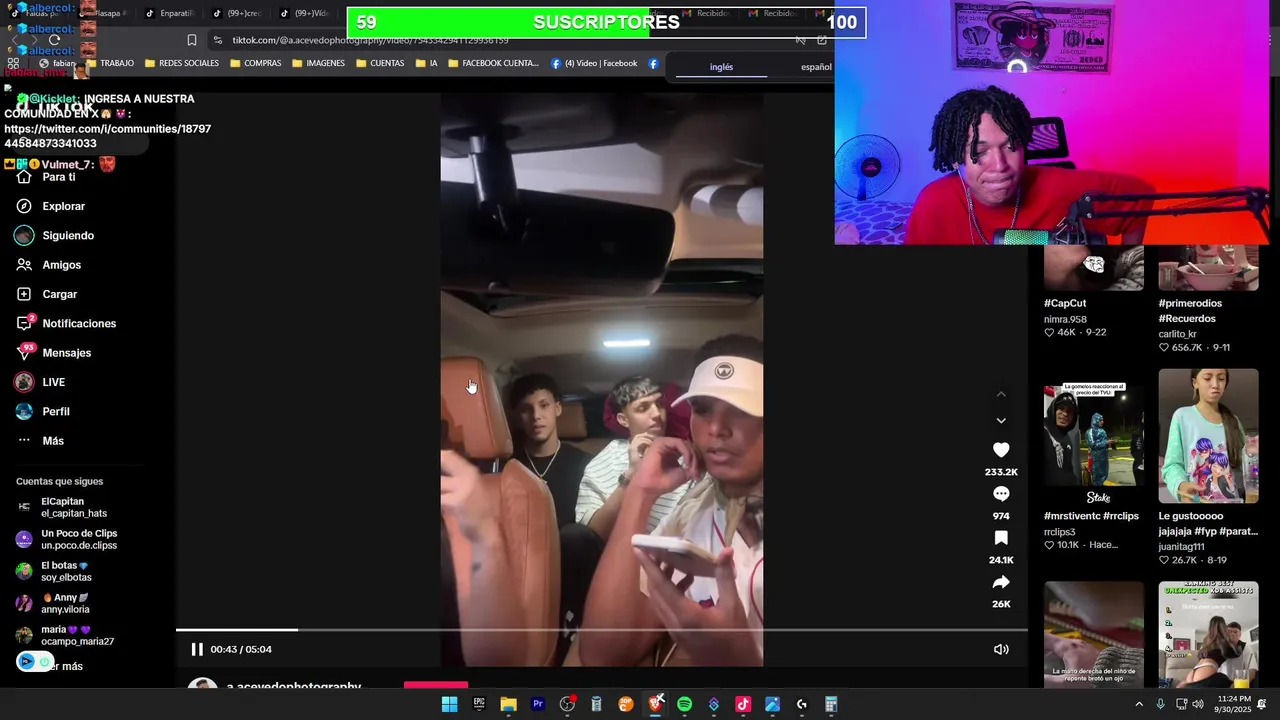Click the microphone tray icon
Screen dimensions: 1280x720
[1160, 704]
